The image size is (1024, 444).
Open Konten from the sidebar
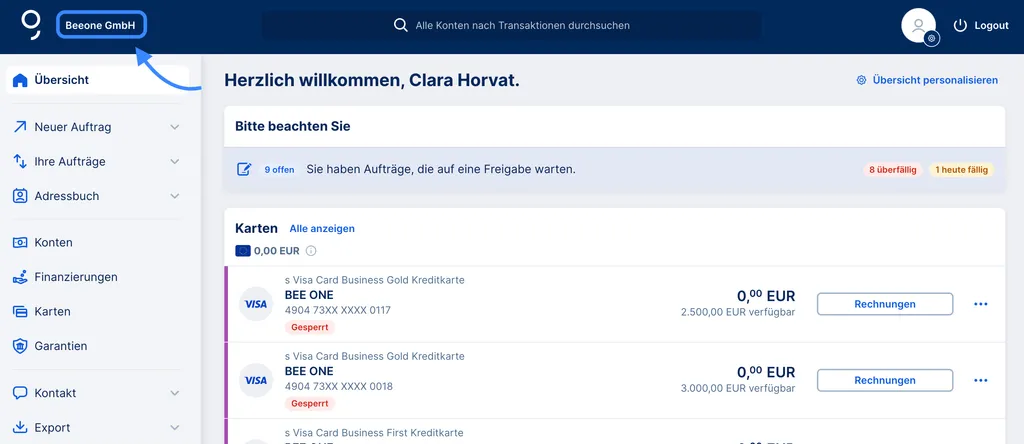[x=53, y=242]
